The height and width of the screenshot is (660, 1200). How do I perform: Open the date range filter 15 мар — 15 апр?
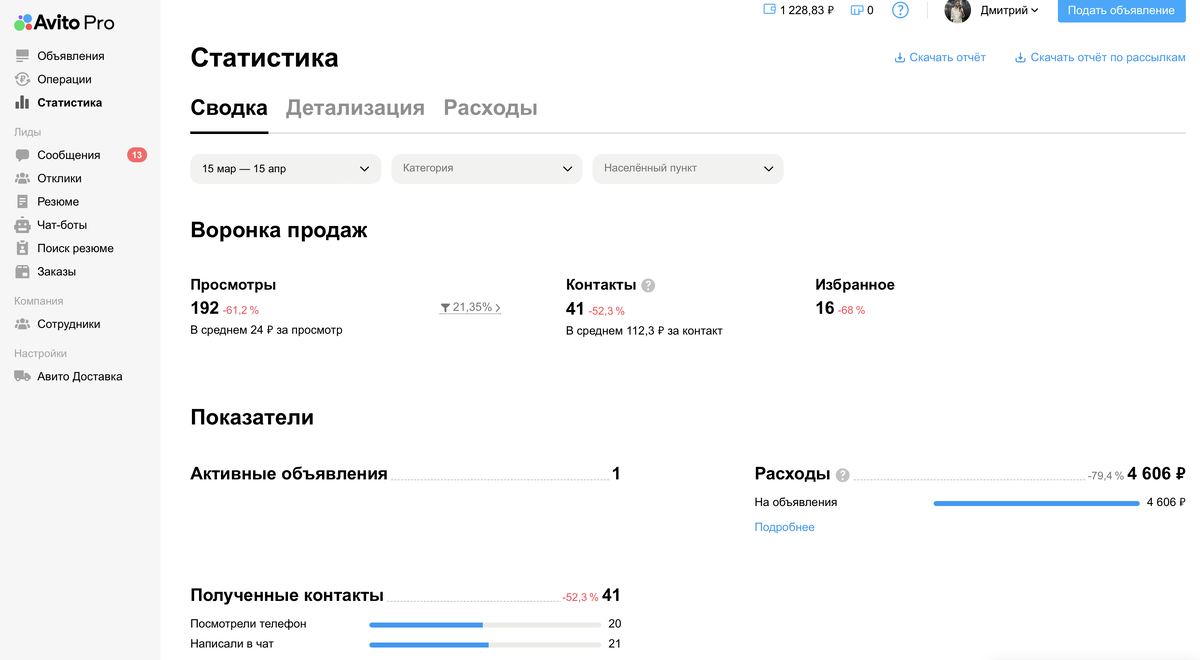(285, 168)
